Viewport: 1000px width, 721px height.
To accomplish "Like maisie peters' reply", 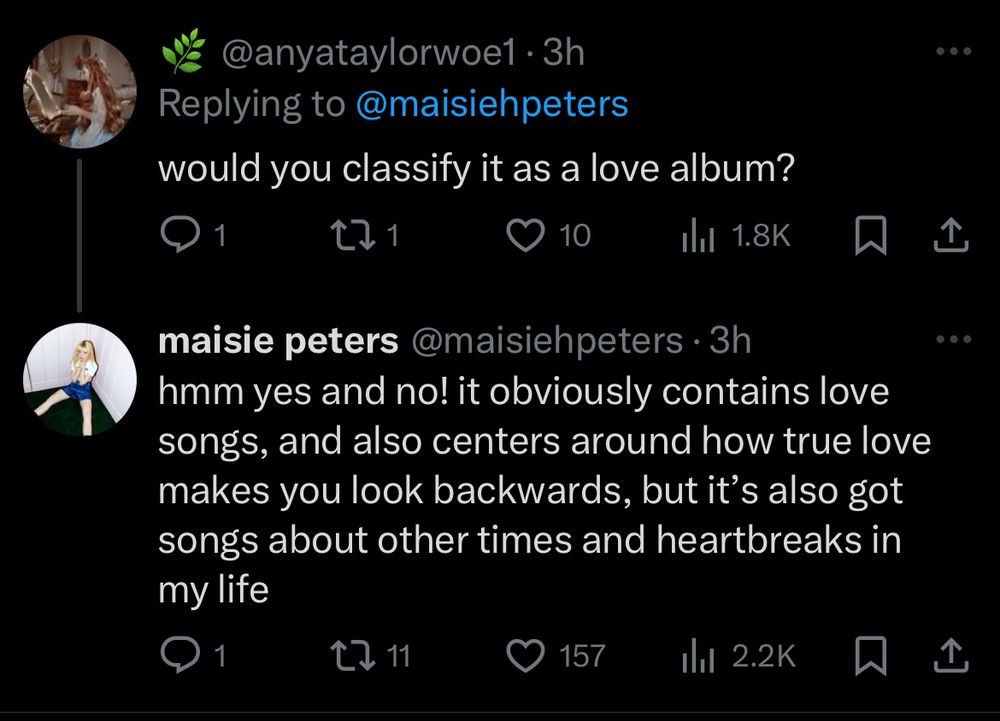I will tap(524, 655).
